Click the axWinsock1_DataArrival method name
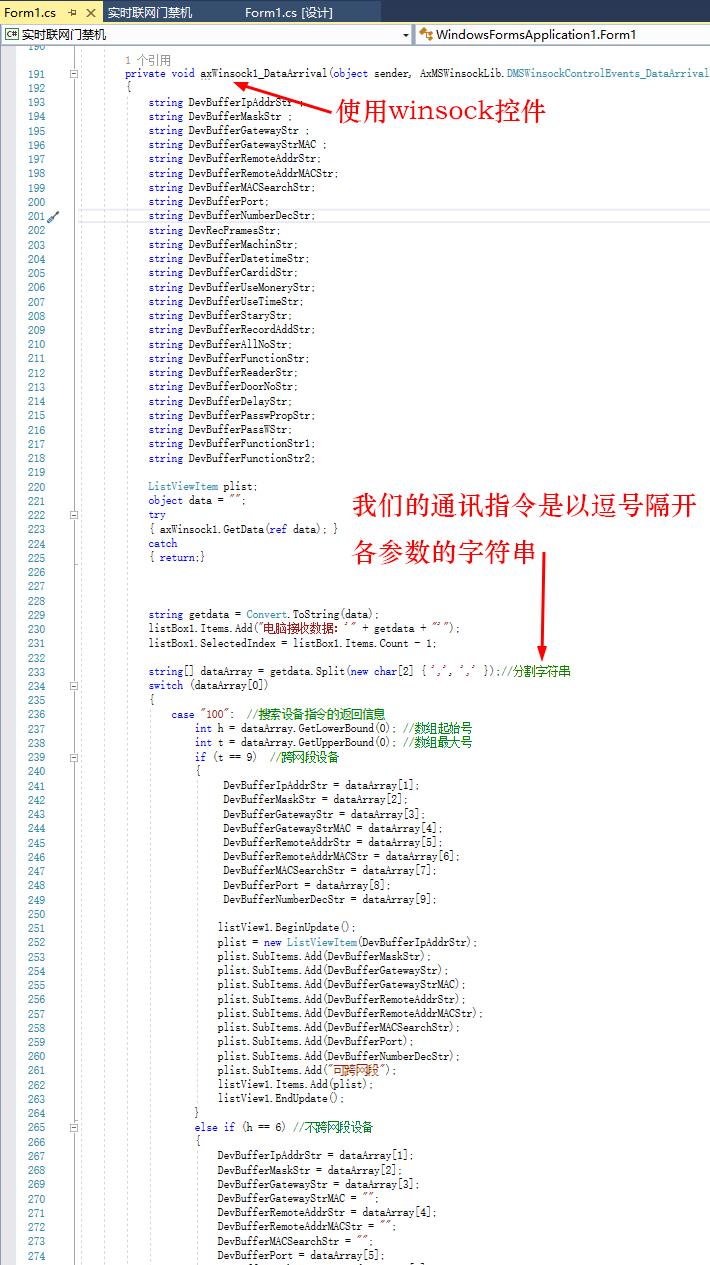The width and height of the screenshot is (710, 1265). (263, 74)
